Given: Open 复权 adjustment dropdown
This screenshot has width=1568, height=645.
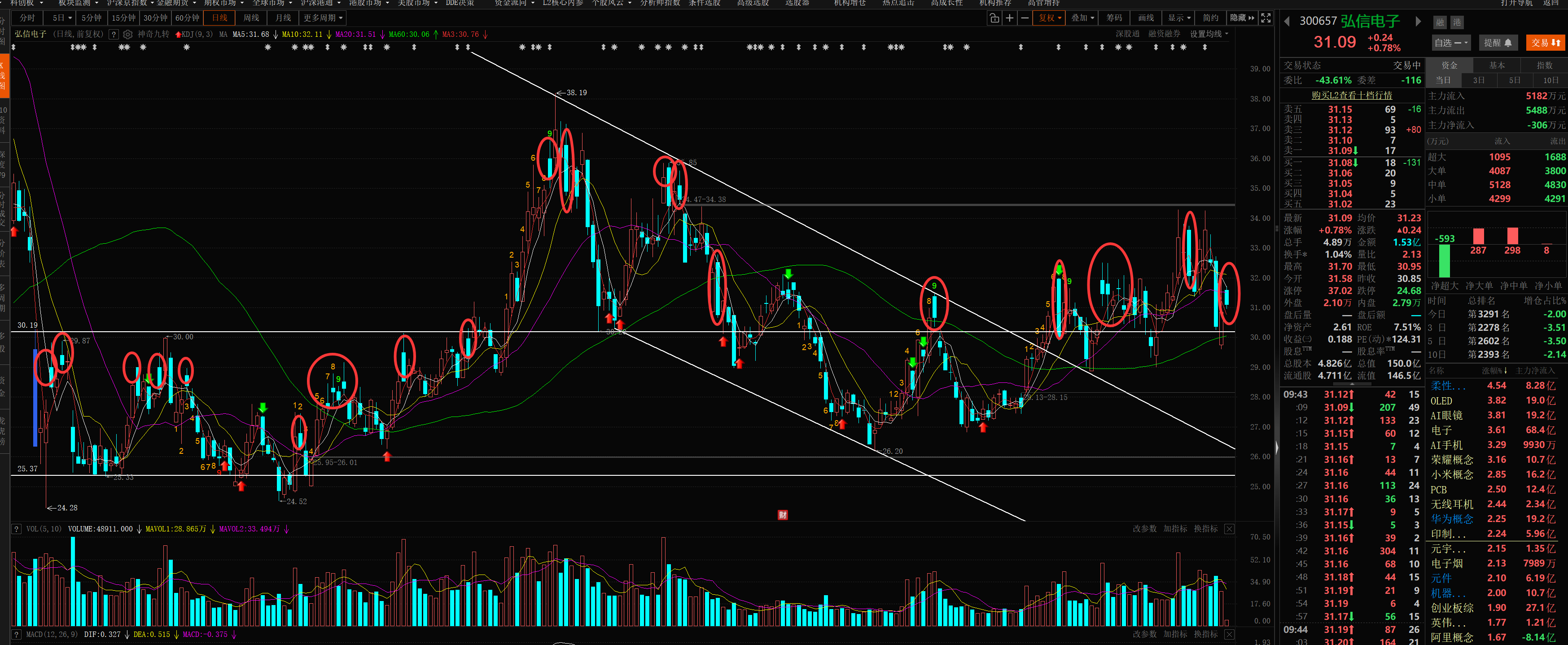Looking at the screenshot, I should tap(1050, 18).
